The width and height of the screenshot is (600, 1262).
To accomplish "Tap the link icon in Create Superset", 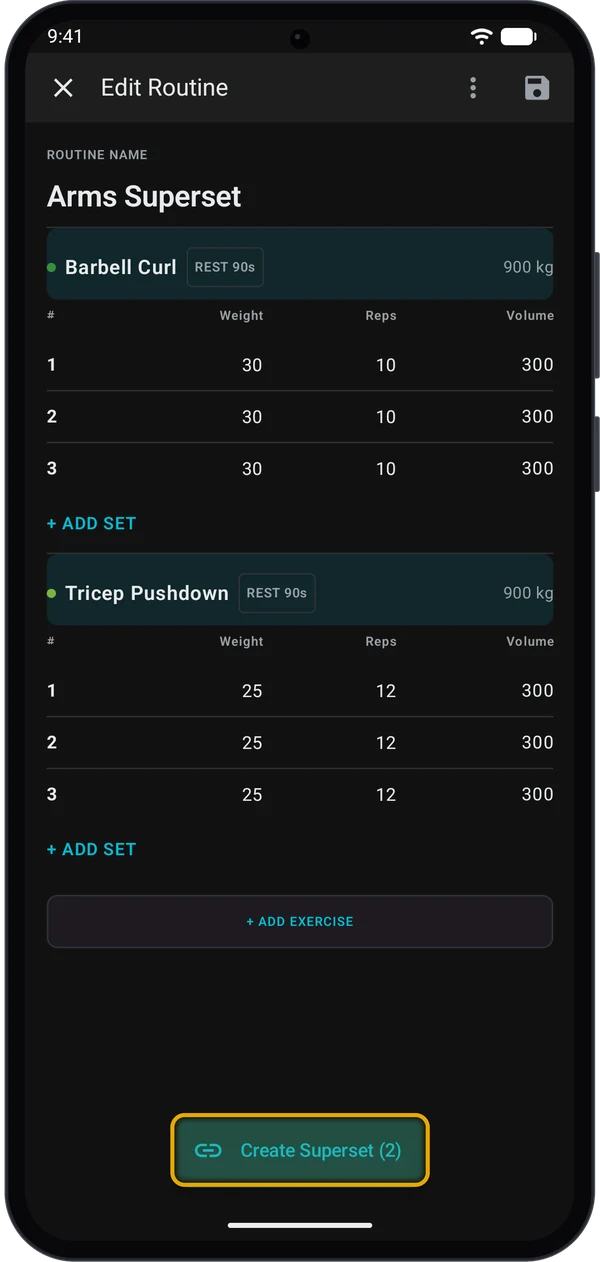I will click(208, 1150).
